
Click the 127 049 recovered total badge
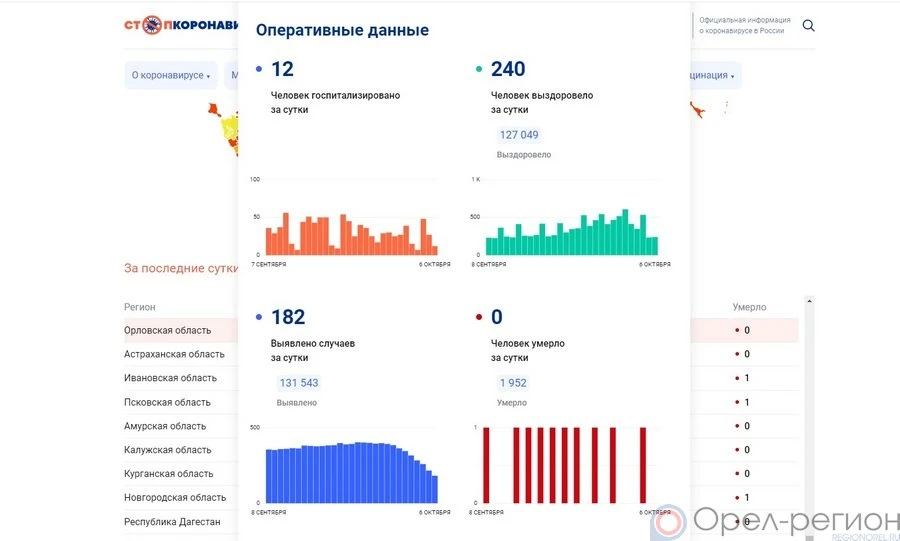[x=518, y=135]
